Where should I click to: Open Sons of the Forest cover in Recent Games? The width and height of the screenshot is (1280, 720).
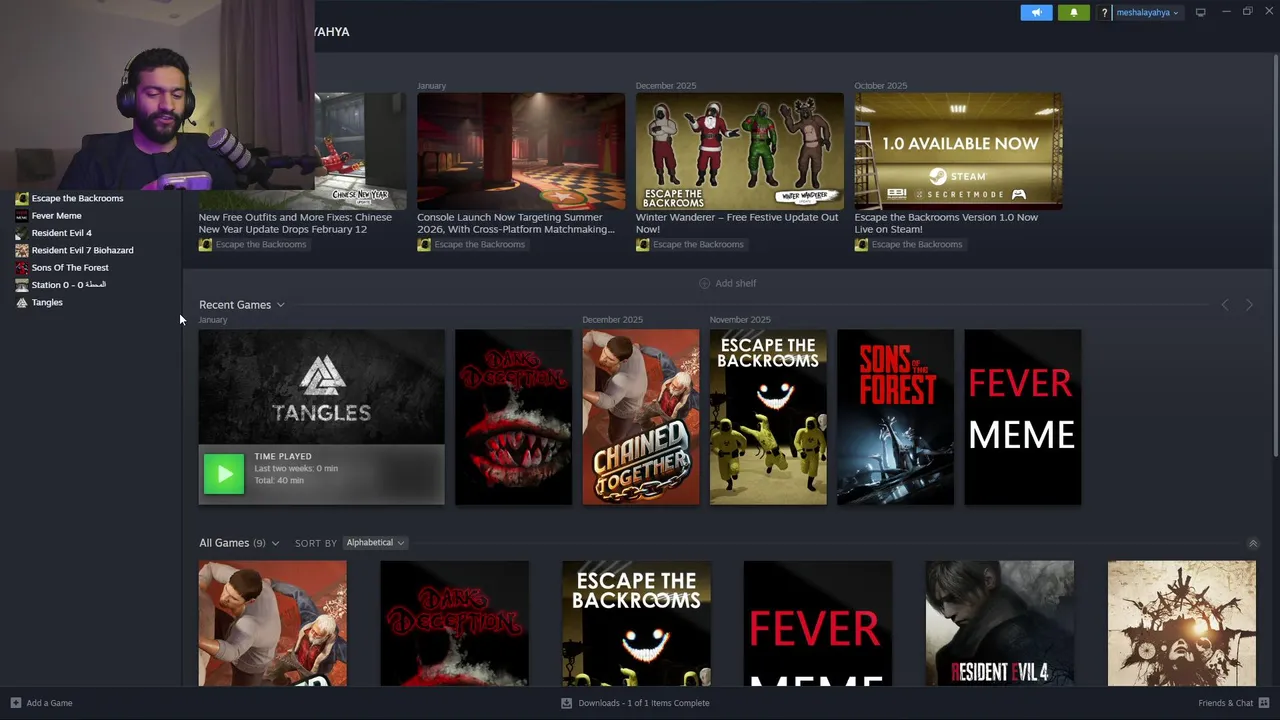tap(895, 417)
